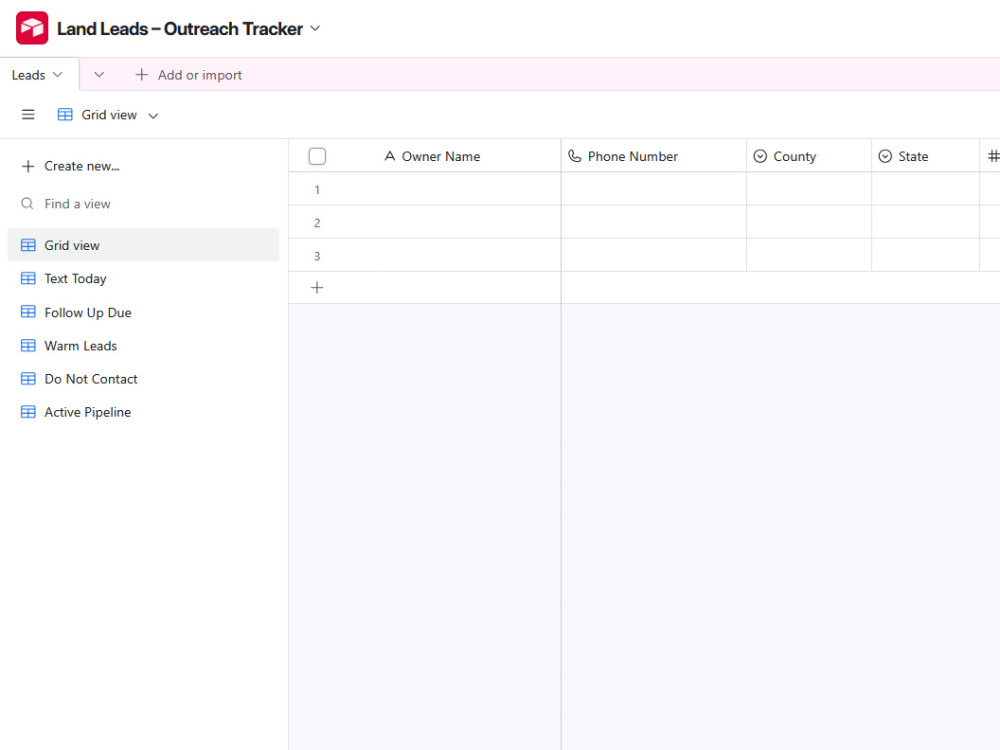Click the plus icon beside Create new
Screen dimensions: 1000x750
(27, 166)
